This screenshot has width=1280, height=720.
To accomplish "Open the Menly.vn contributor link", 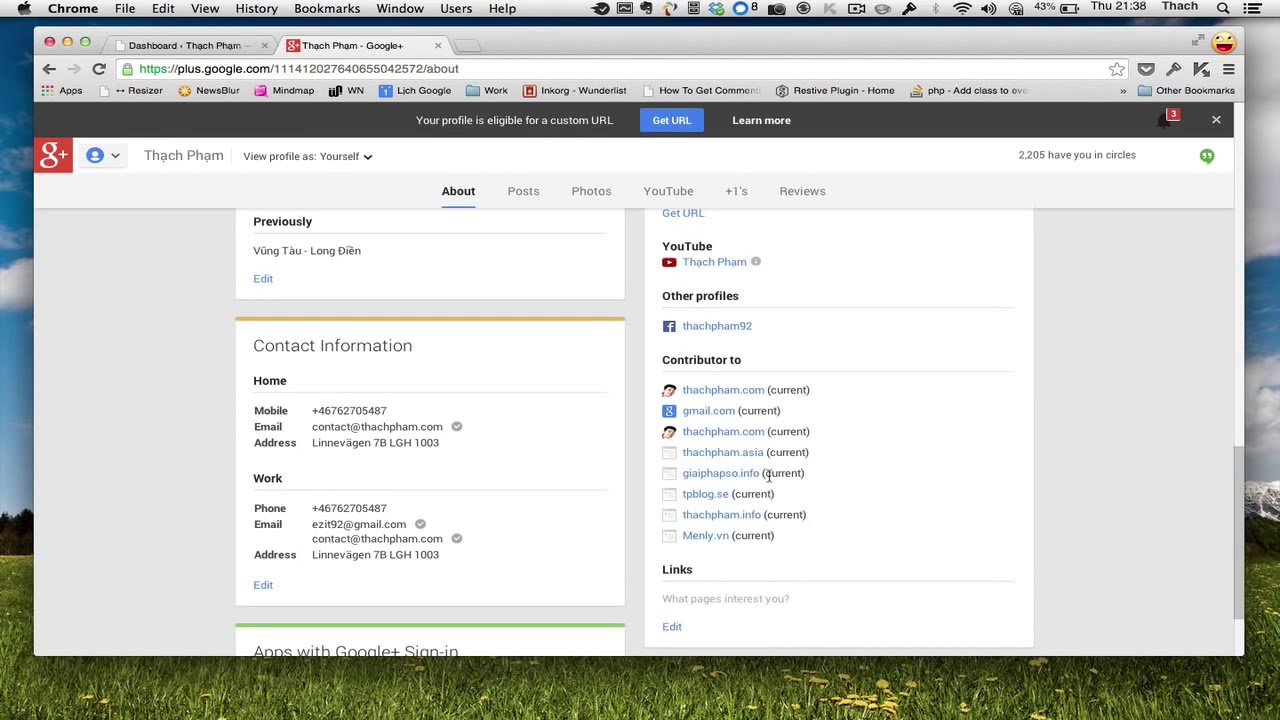I will pos(705,536).
